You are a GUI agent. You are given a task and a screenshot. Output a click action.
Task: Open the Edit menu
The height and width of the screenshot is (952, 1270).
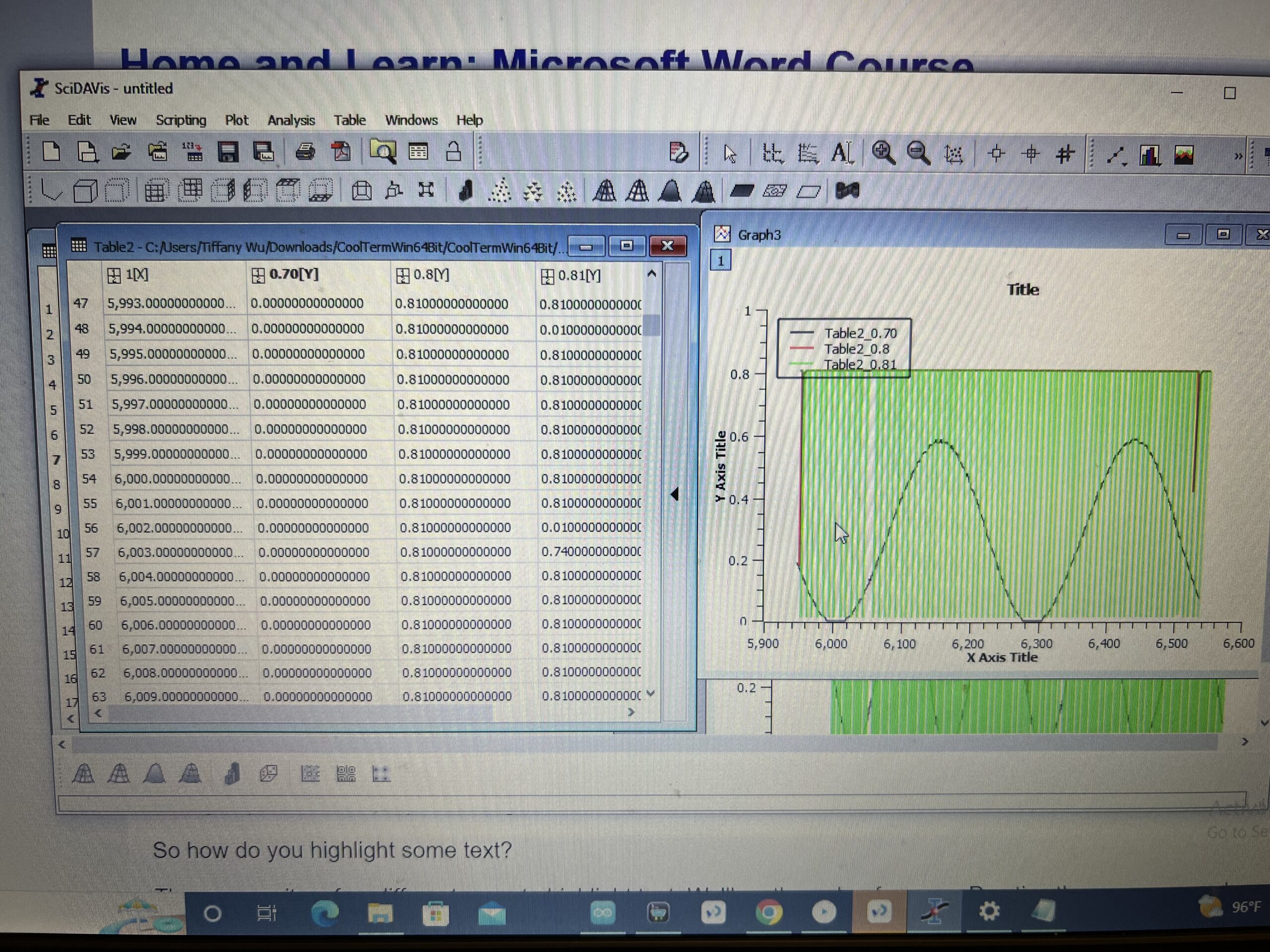click(x=79, y=119)
